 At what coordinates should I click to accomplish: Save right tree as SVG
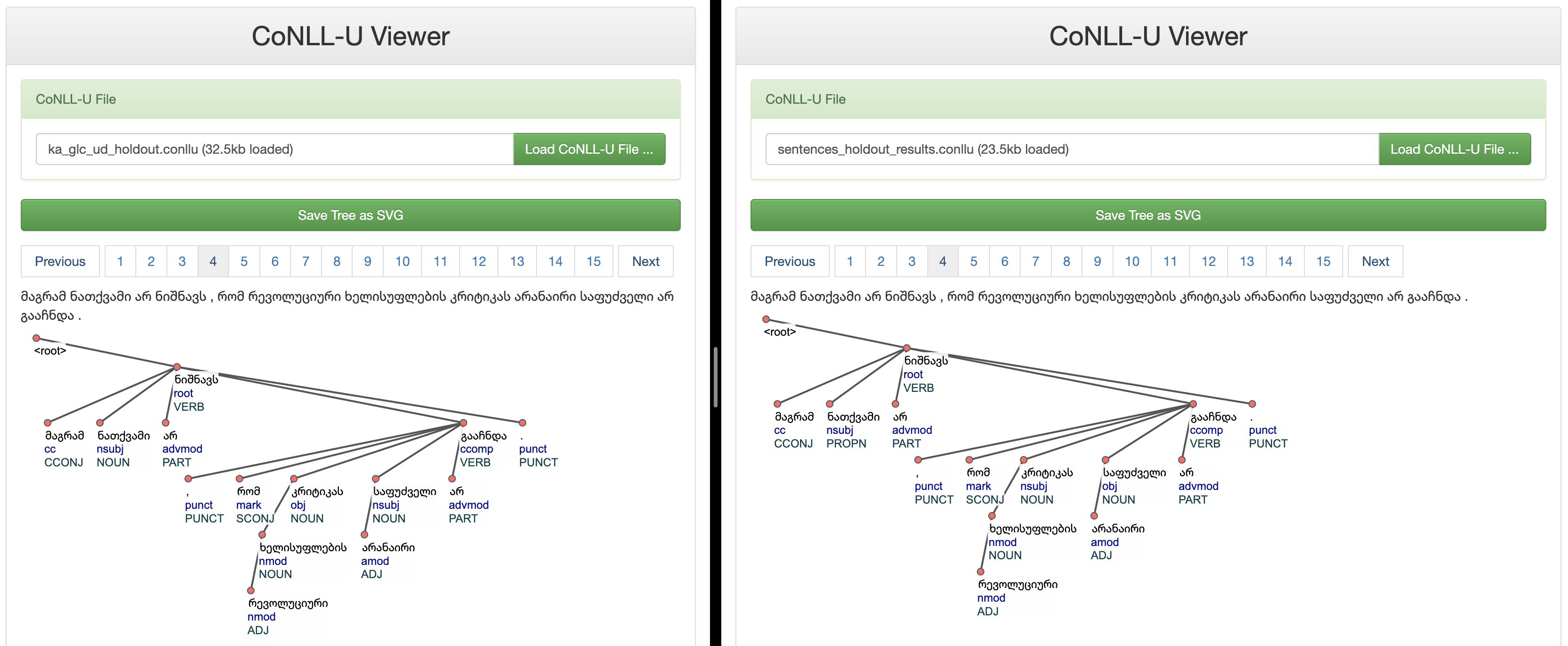pos(1147,215)
